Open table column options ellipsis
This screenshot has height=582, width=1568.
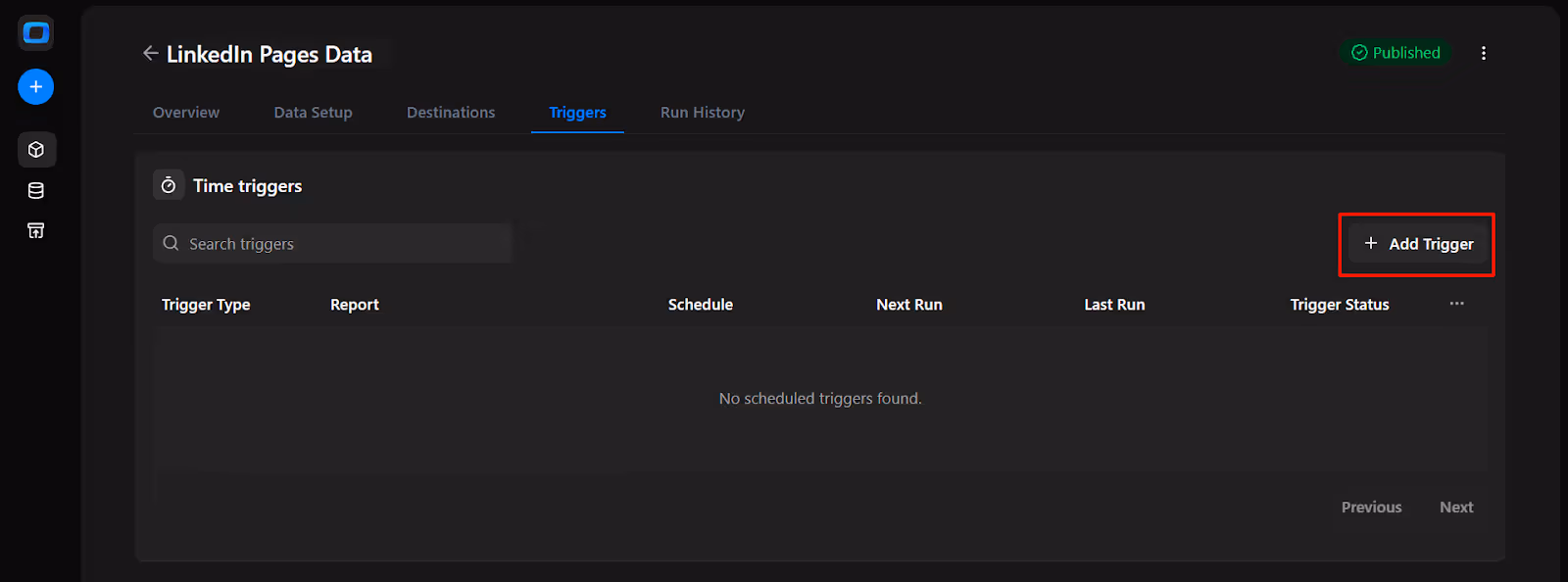click(1457, 304)
